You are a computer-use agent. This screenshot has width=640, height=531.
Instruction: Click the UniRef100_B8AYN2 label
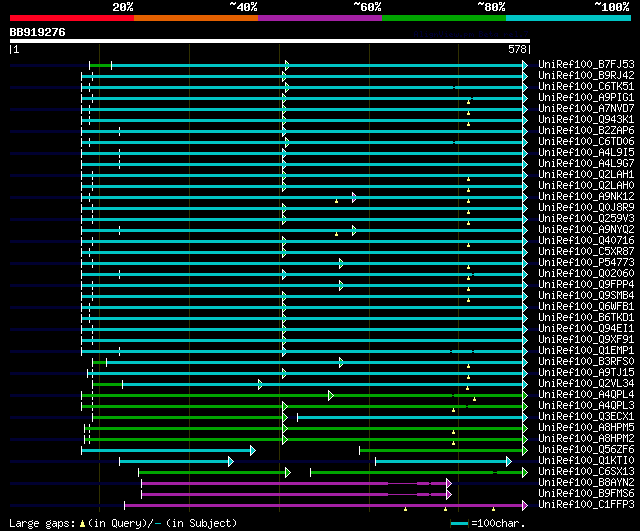[x=586, y=483]
